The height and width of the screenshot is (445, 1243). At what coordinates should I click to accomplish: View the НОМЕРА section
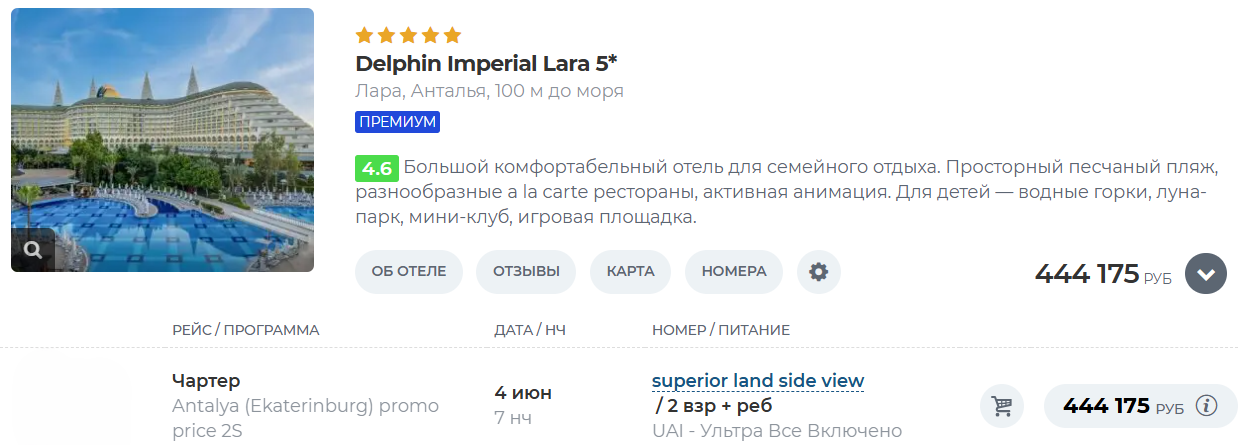(x=733, y=271)
